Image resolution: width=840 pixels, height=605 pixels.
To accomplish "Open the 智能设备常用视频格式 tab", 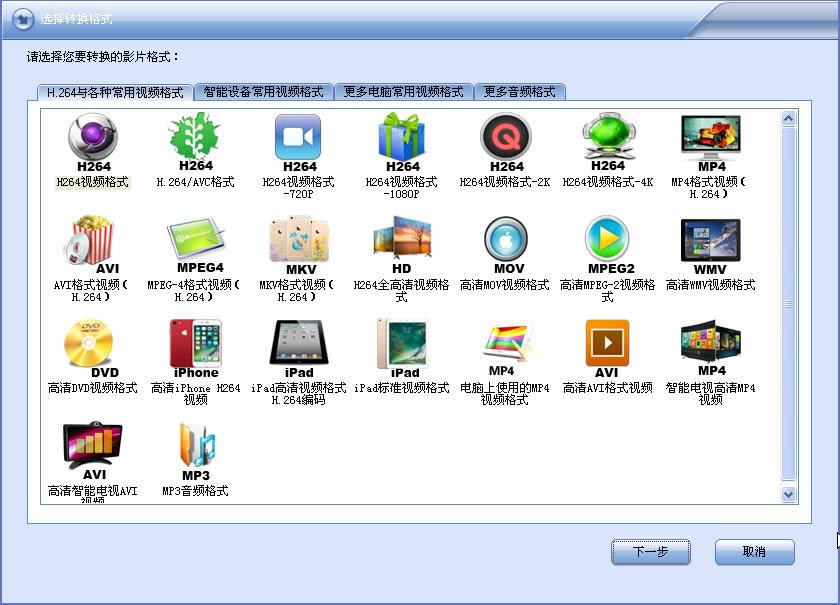I will pyautogui.click(x=263, y=92).
